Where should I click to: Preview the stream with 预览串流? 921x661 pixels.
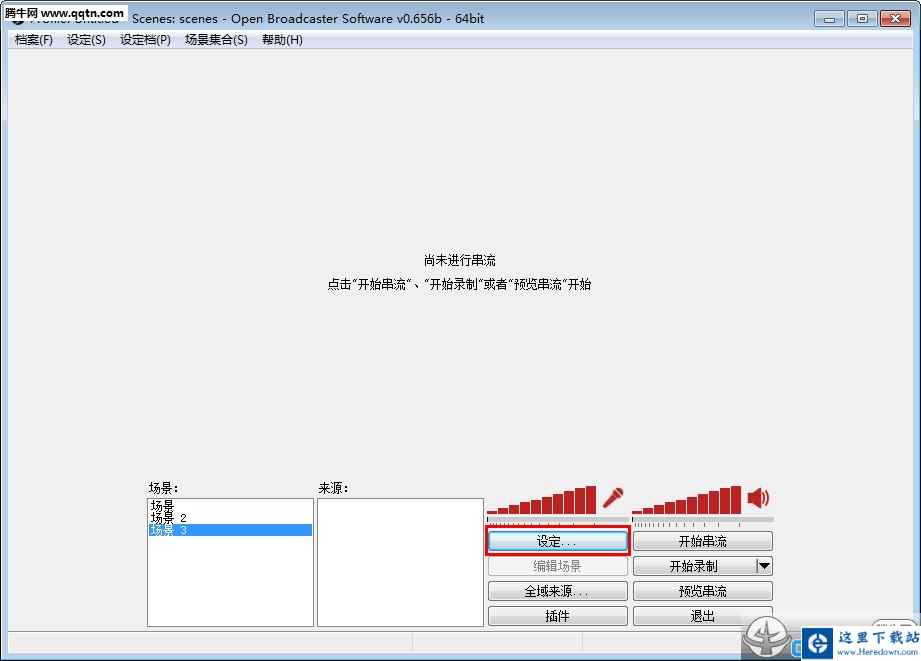[x=702, y=590]
